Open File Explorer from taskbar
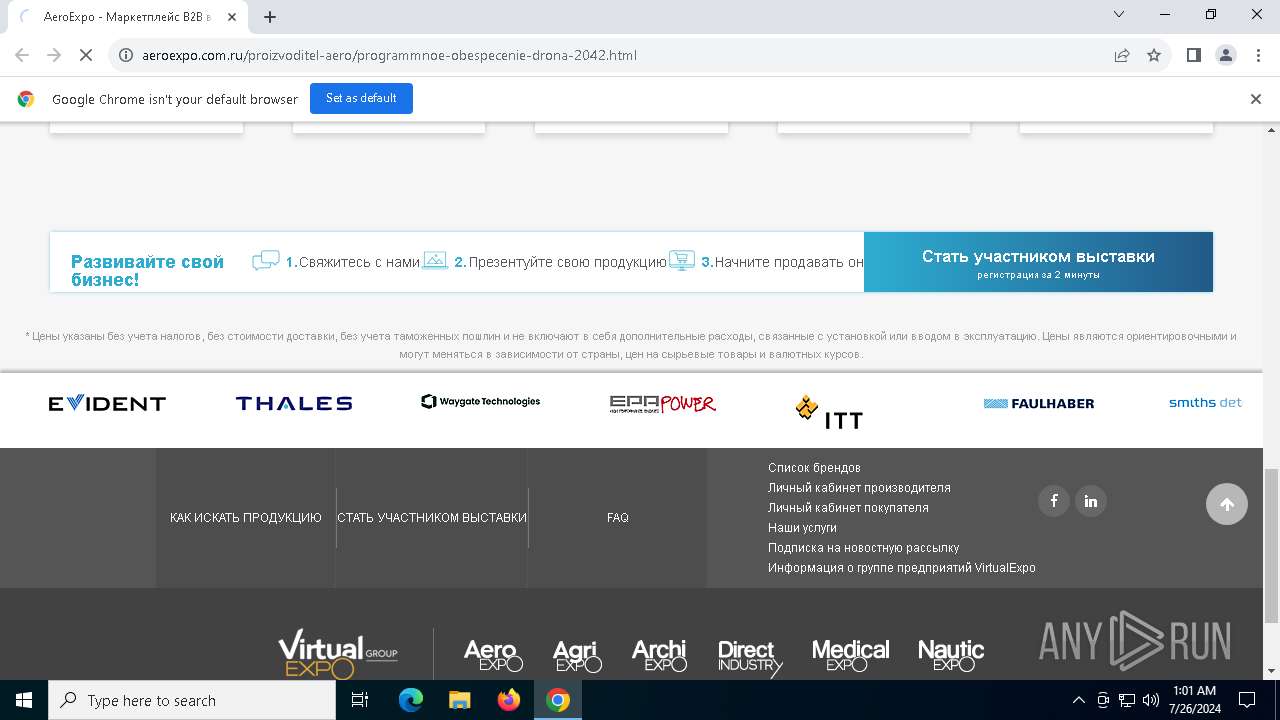Image resolution: width=1280 pixels, height=720 pixels. pos(460,700)
